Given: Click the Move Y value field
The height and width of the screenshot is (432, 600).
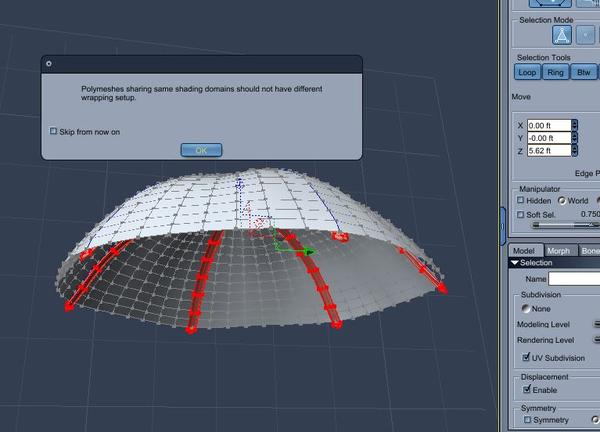Looking at the screenshot, I should [x=549, y=138].
